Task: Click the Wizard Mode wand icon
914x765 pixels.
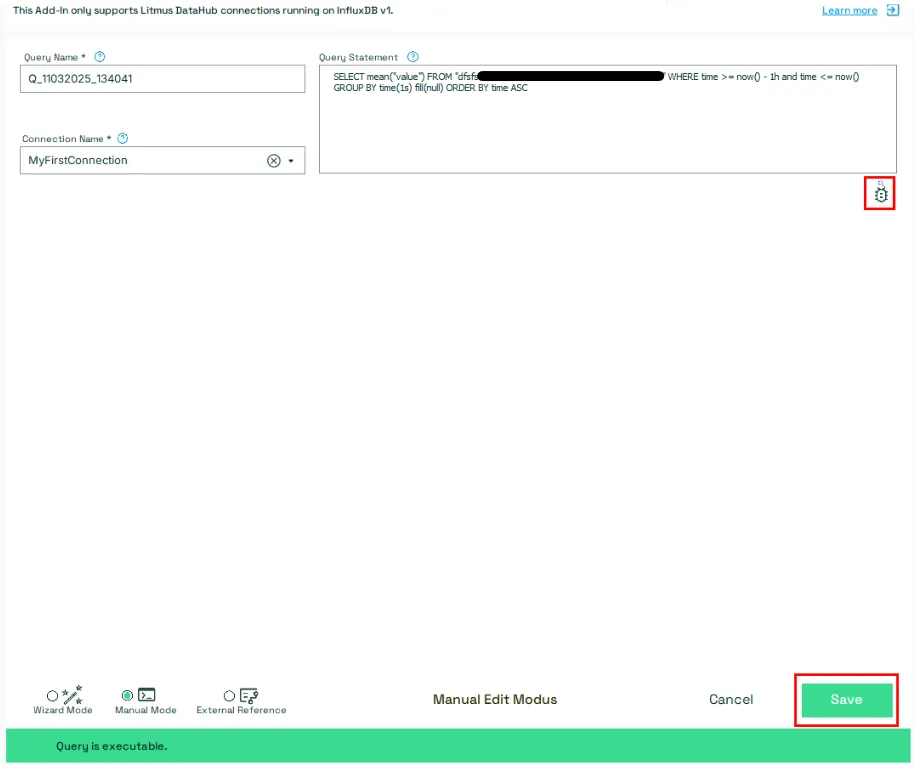Action: click(x=72, y=694)
